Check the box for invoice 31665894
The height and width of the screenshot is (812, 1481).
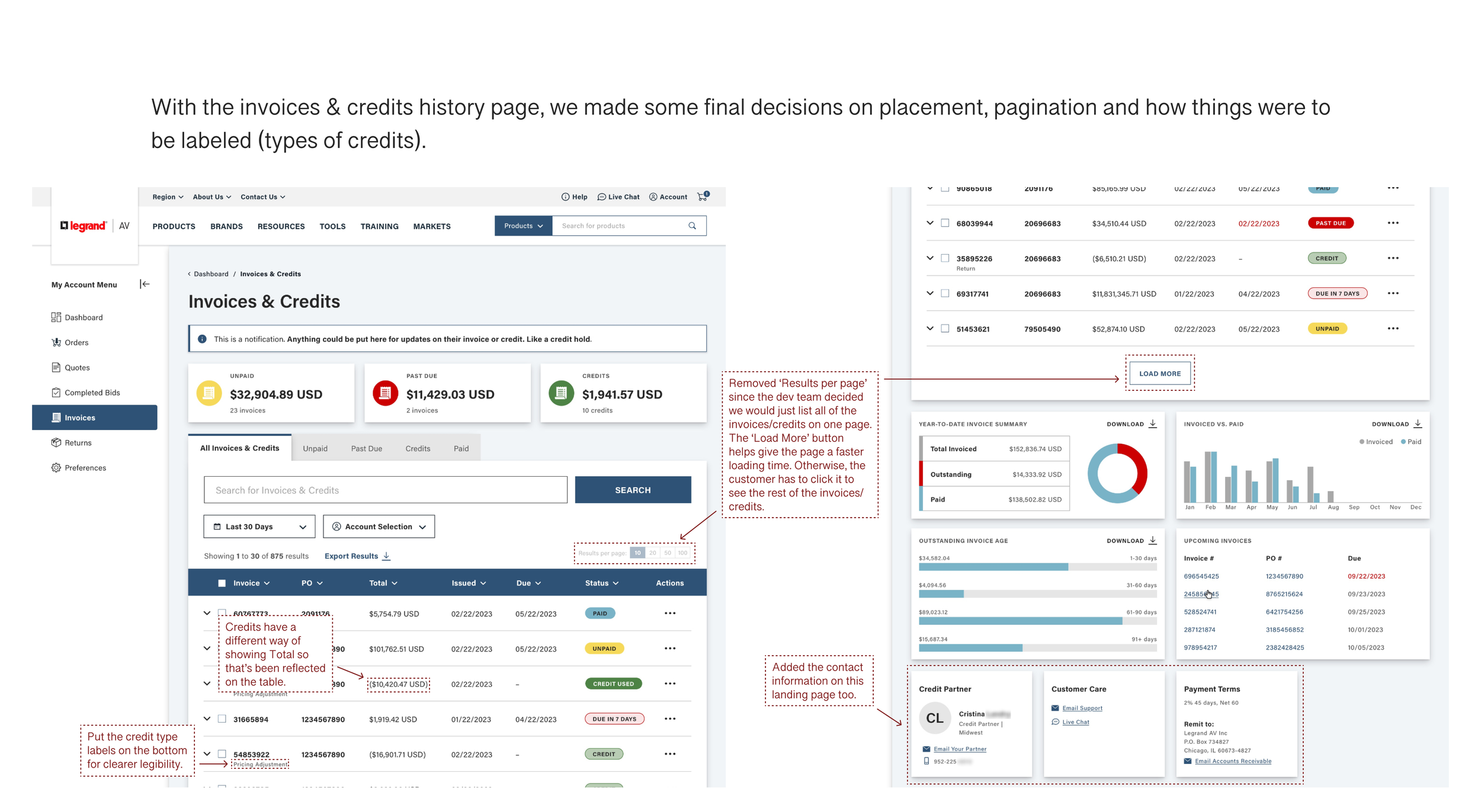click(222, 719)
